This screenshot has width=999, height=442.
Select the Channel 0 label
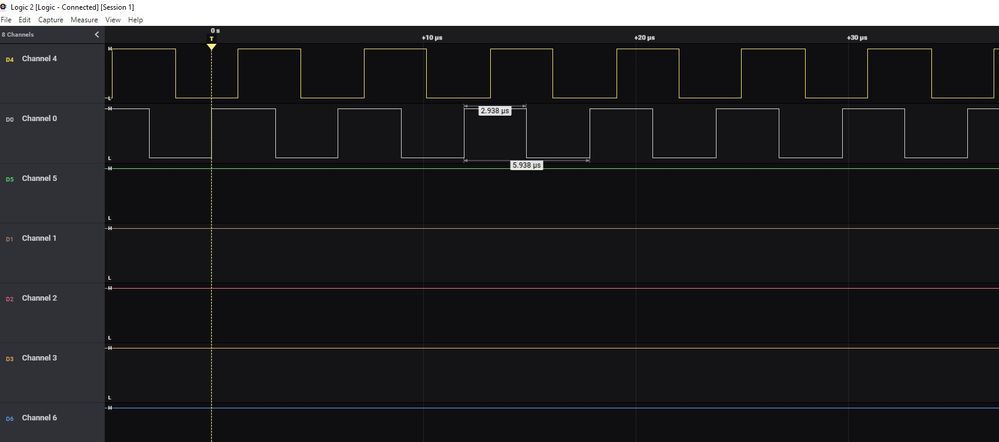pos(40,118)
